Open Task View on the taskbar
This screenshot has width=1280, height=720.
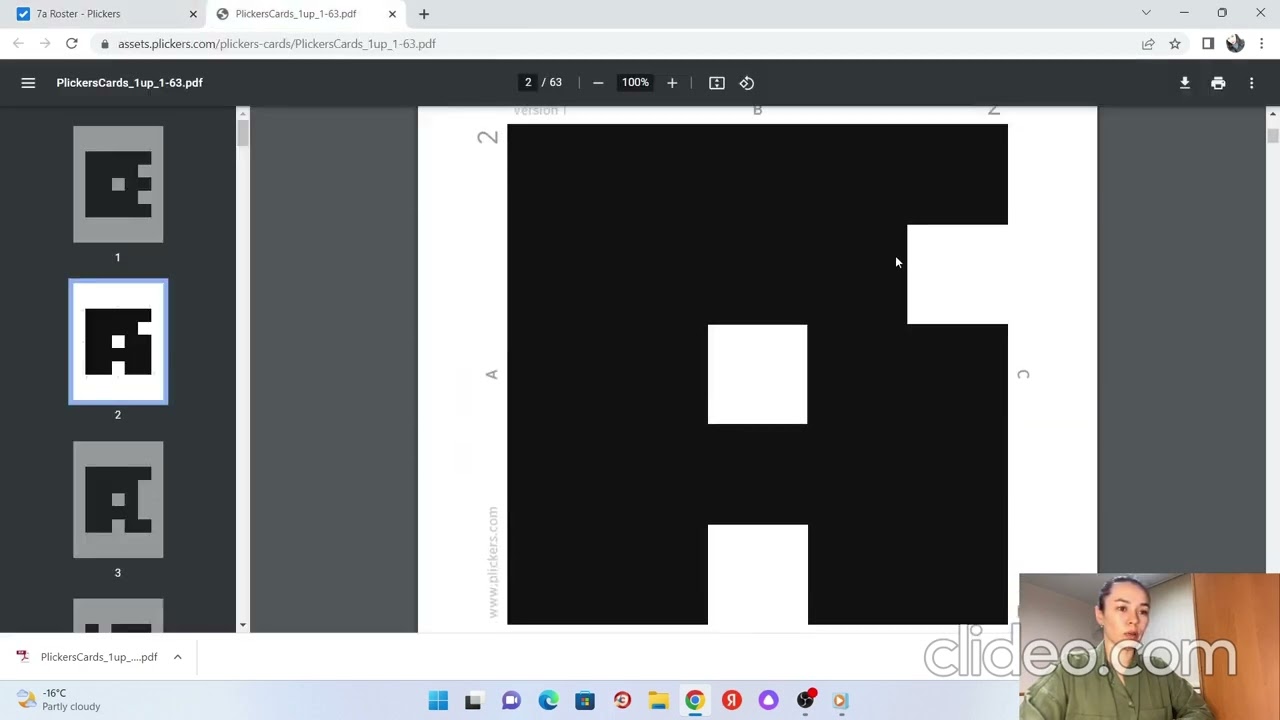473,701
